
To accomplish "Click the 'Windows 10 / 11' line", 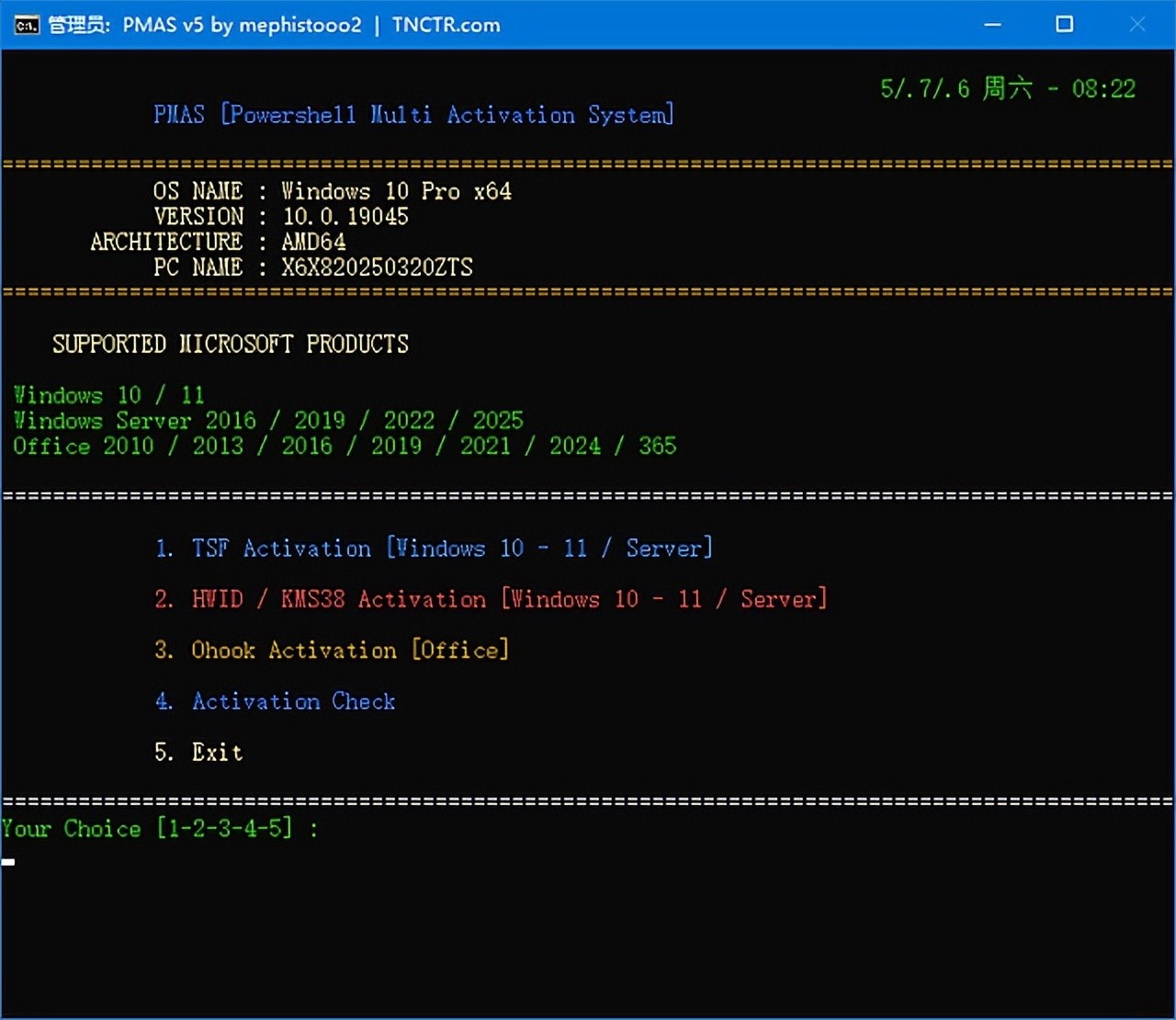I will coord(108,395).
